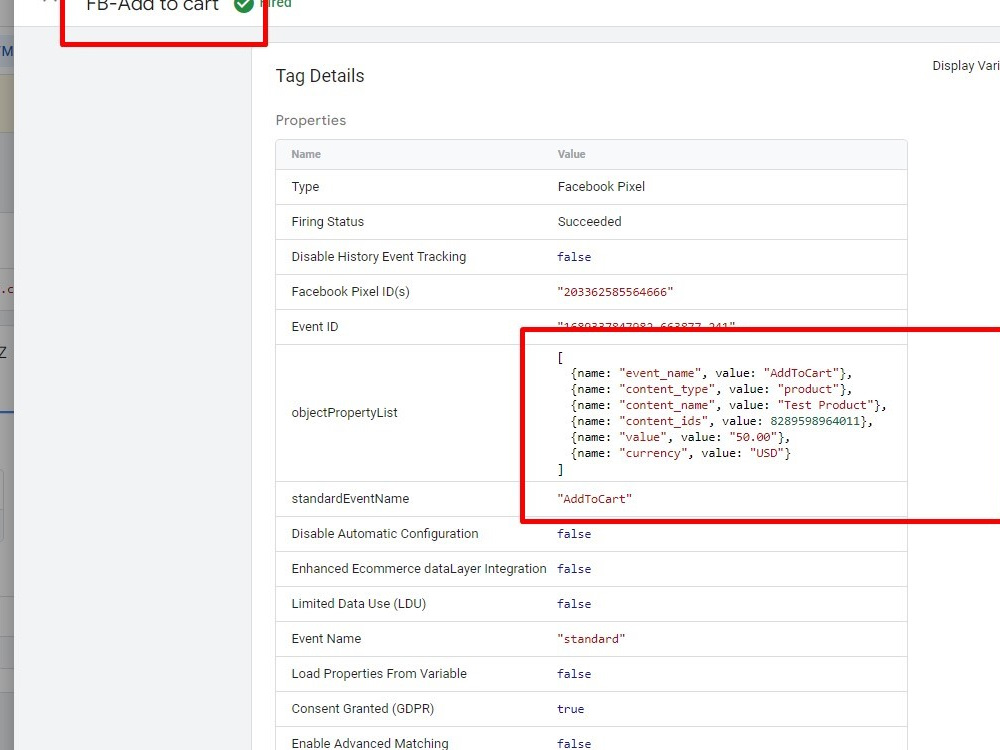Click the Enable Advanced Matching false value
The image size is (1000, 750).
tap(574, 743)
